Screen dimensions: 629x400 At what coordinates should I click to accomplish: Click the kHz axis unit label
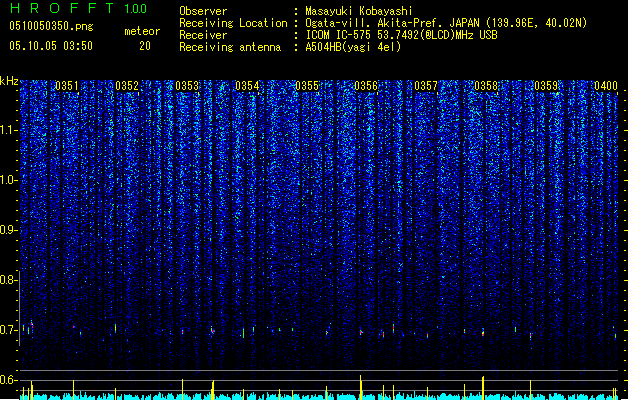click(9, 81)
